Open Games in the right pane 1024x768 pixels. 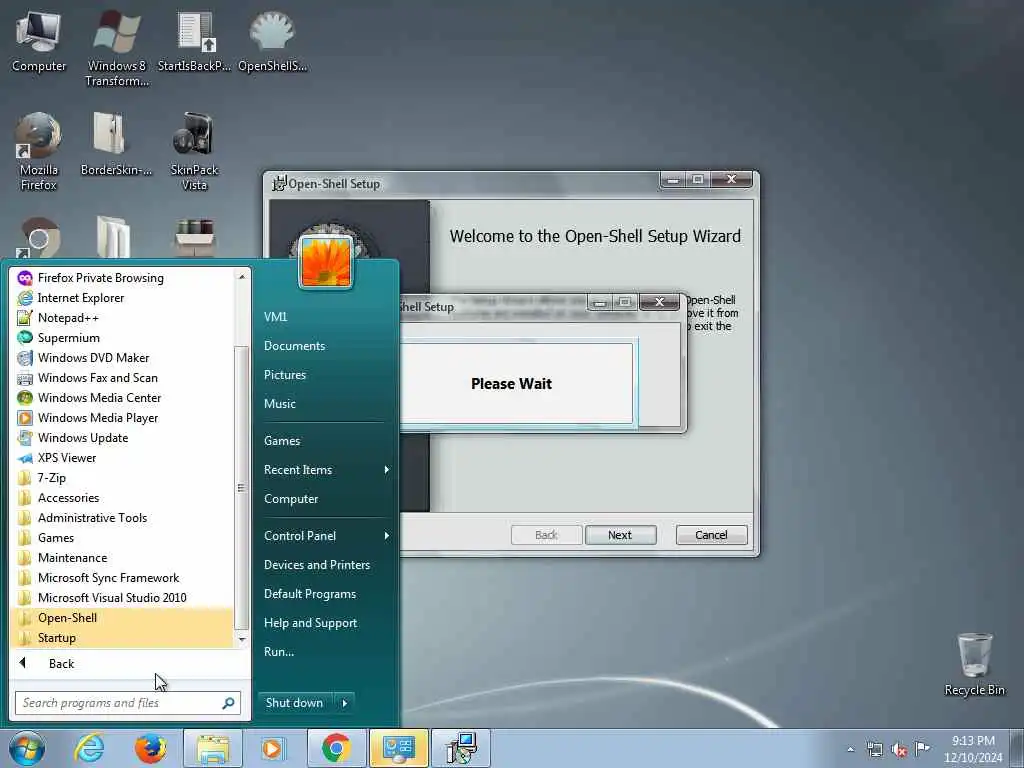tap(282, 441)
